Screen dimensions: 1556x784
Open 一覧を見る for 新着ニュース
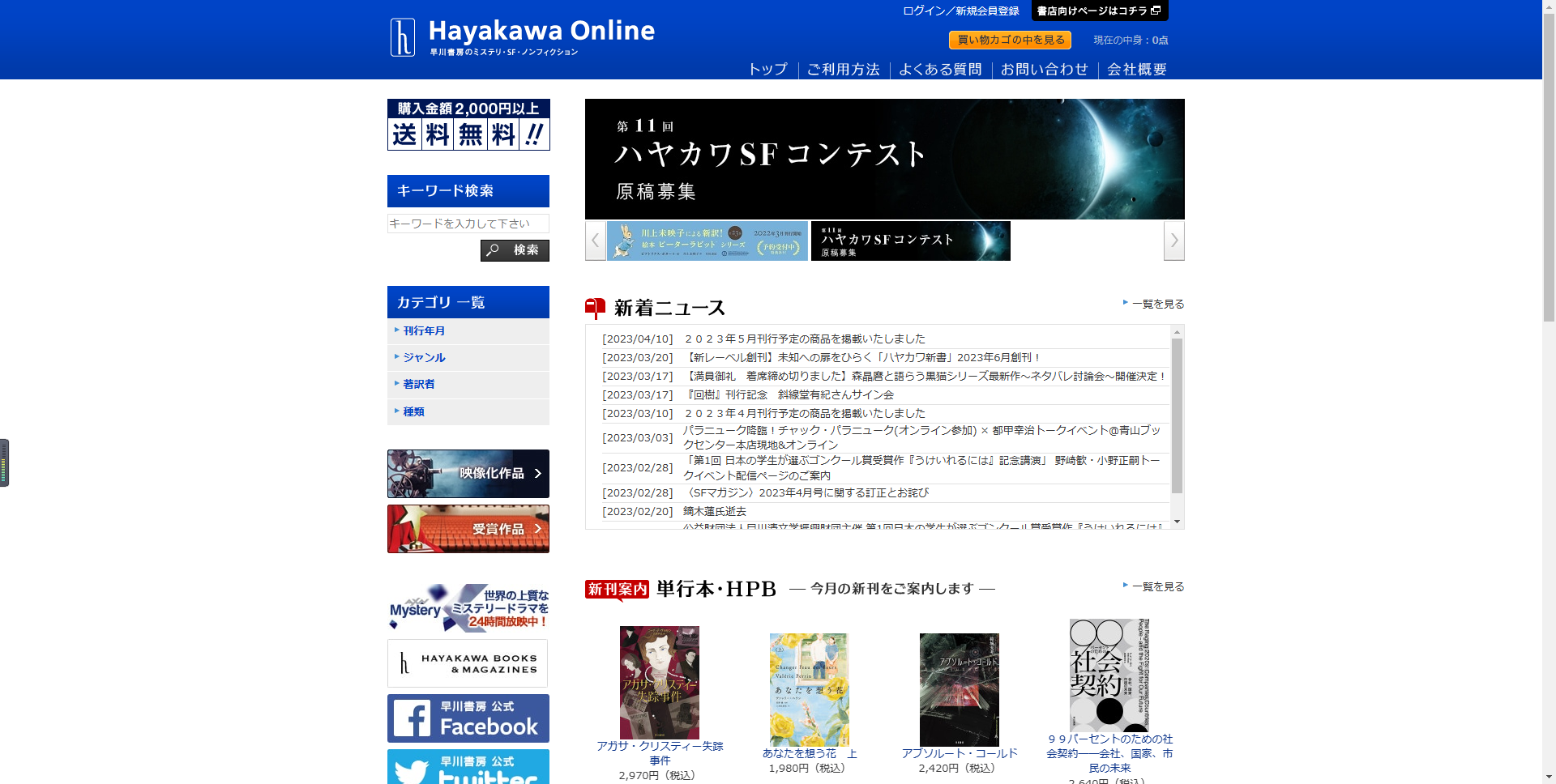[1158, 304]
